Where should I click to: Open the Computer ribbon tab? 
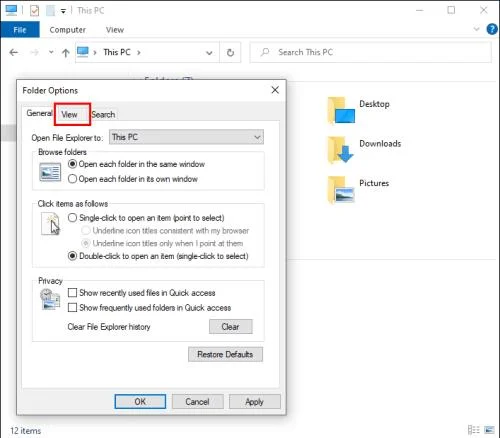point(67,30)
